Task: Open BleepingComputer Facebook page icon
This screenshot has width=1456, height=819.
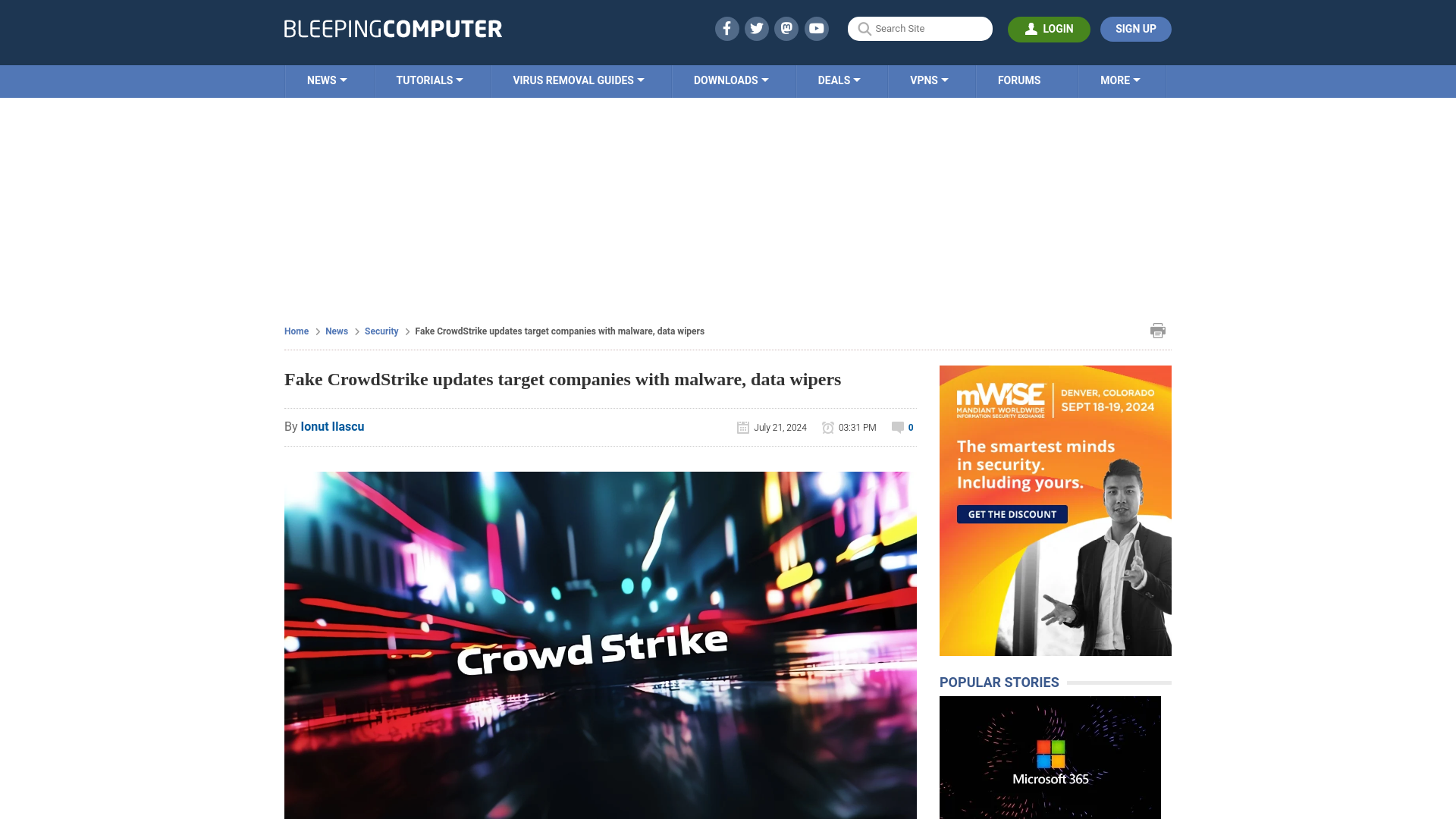Action: (726, 29)
